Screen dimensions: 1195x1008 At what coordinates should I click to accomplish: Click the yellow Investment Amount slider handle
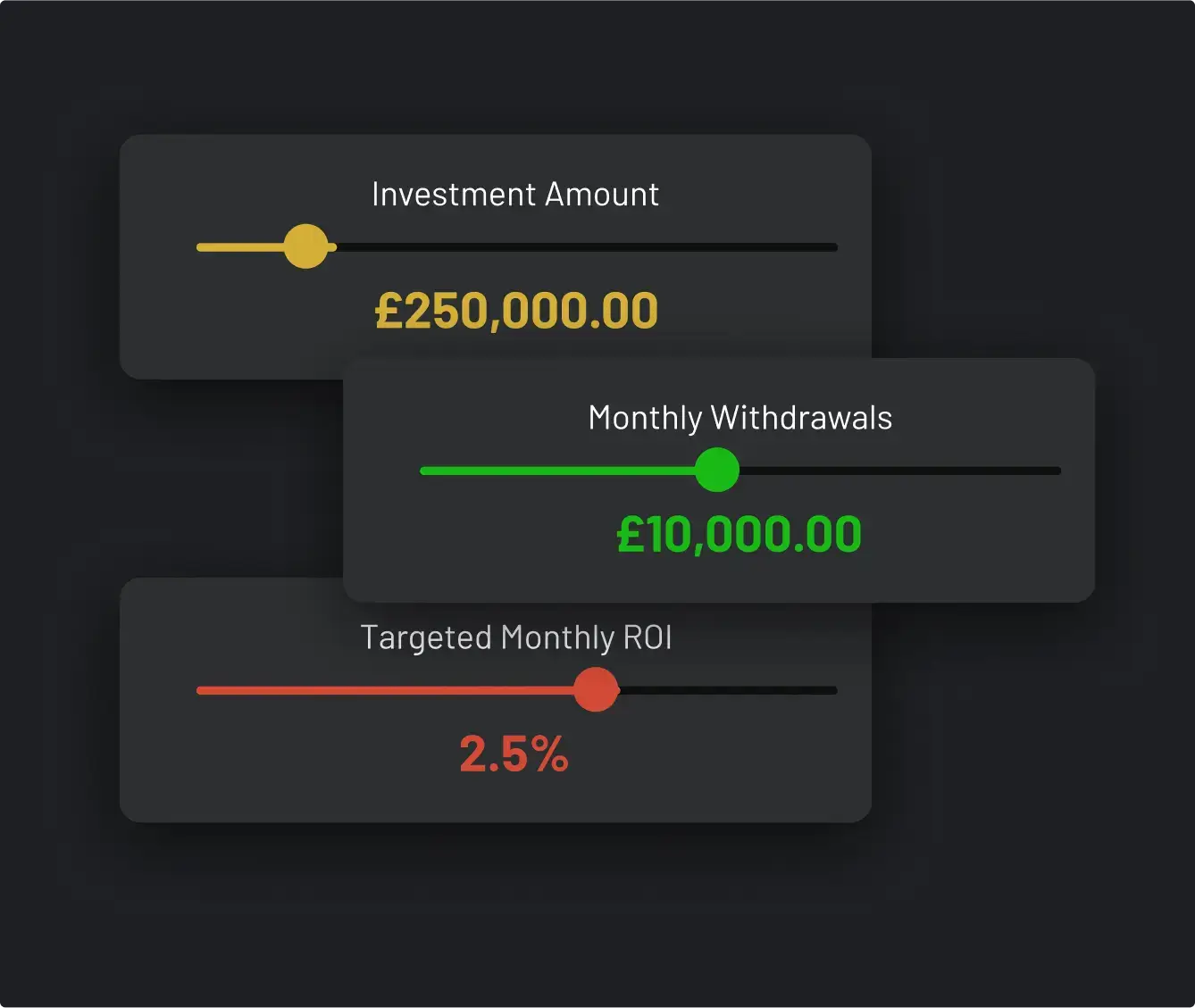[305, 246]
